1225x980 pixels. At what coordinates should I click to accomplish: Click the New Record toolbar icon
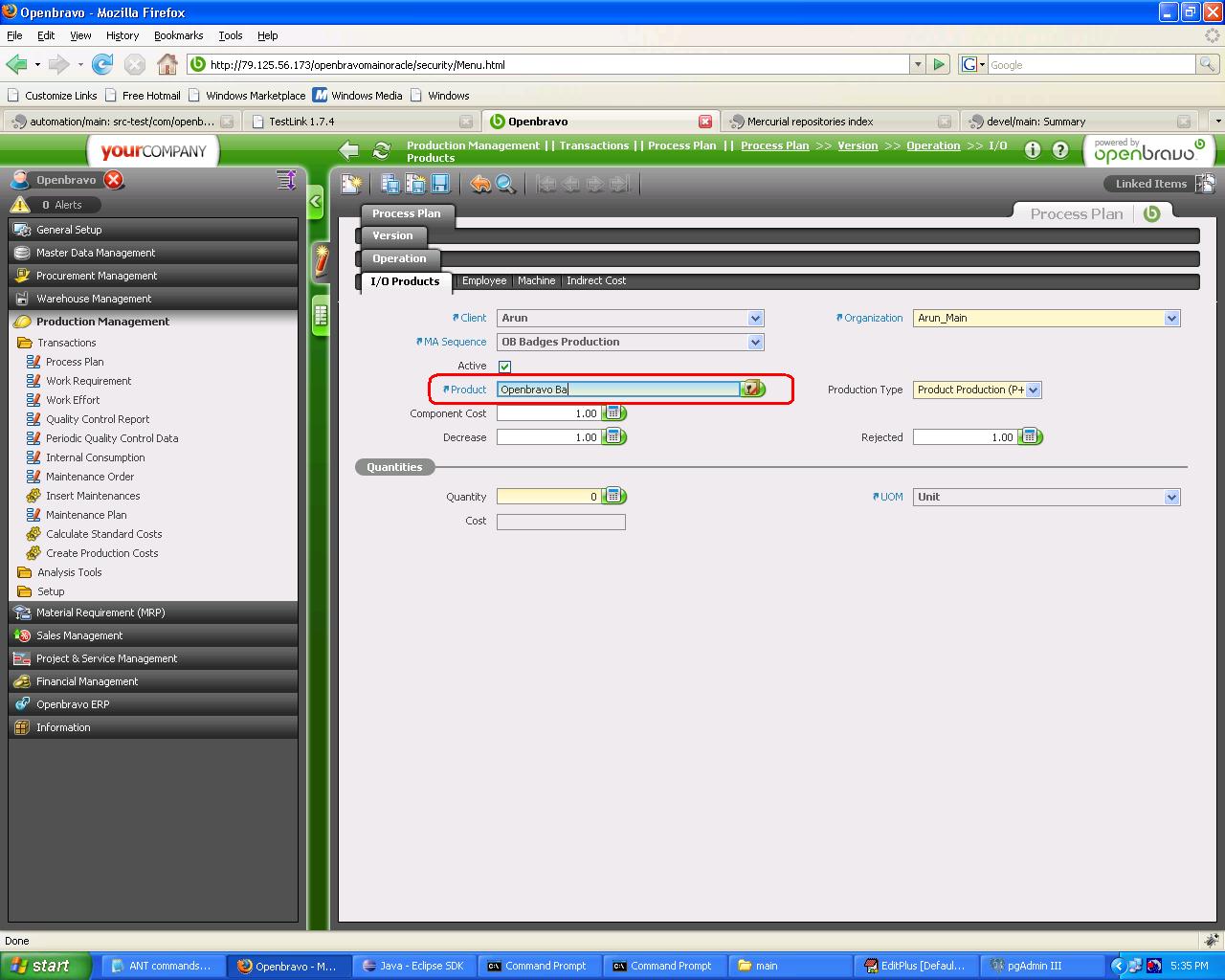pos(352,184)
